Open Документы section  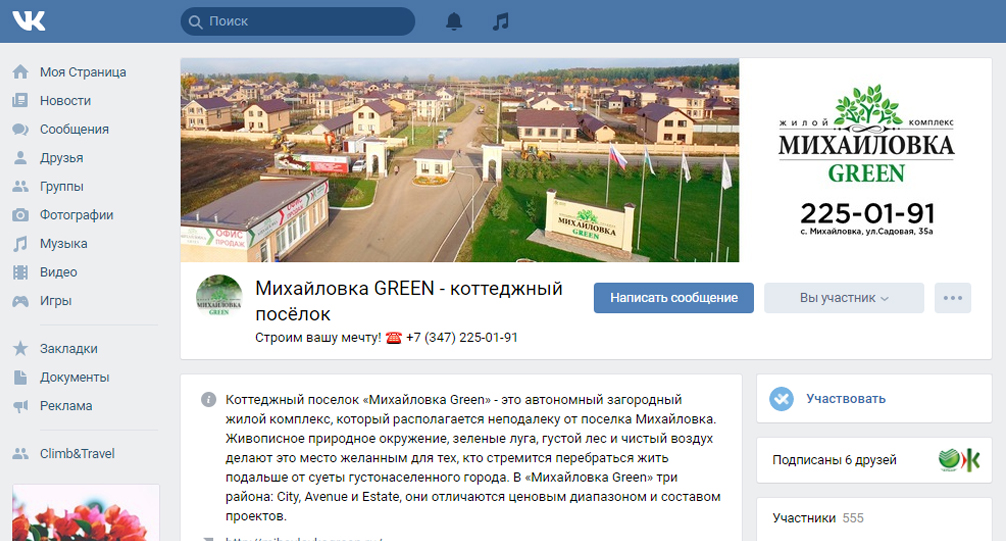pyautogui.click(x=74, y=377)
